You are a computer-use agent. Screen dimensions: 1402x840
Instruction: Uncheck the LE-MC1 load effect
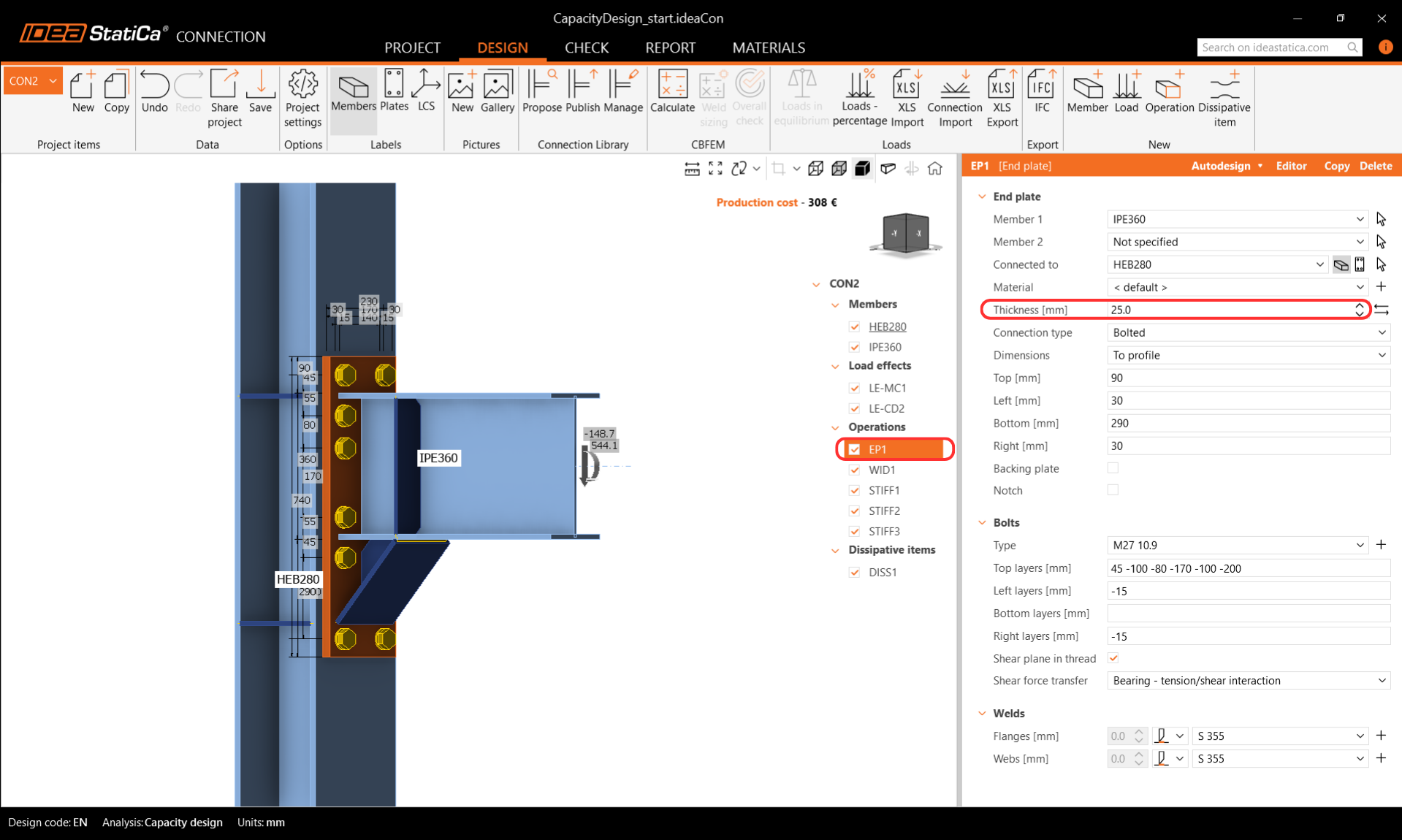pos(854,388)
